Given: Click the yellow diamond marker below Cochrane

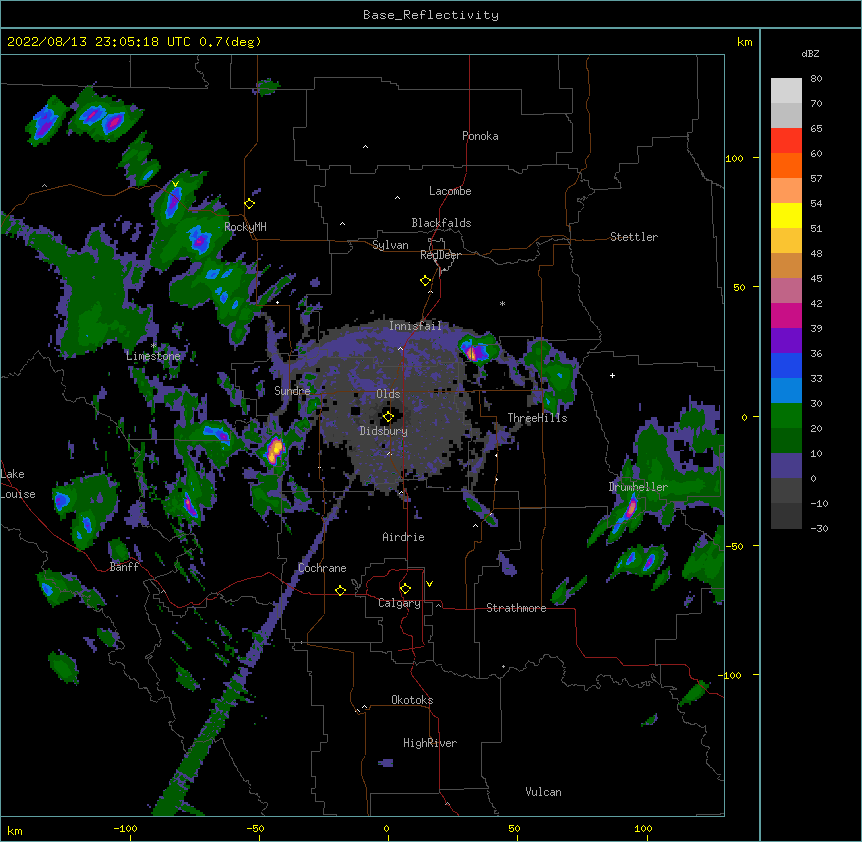Looking at the screenshot, I should click(340, 590).
